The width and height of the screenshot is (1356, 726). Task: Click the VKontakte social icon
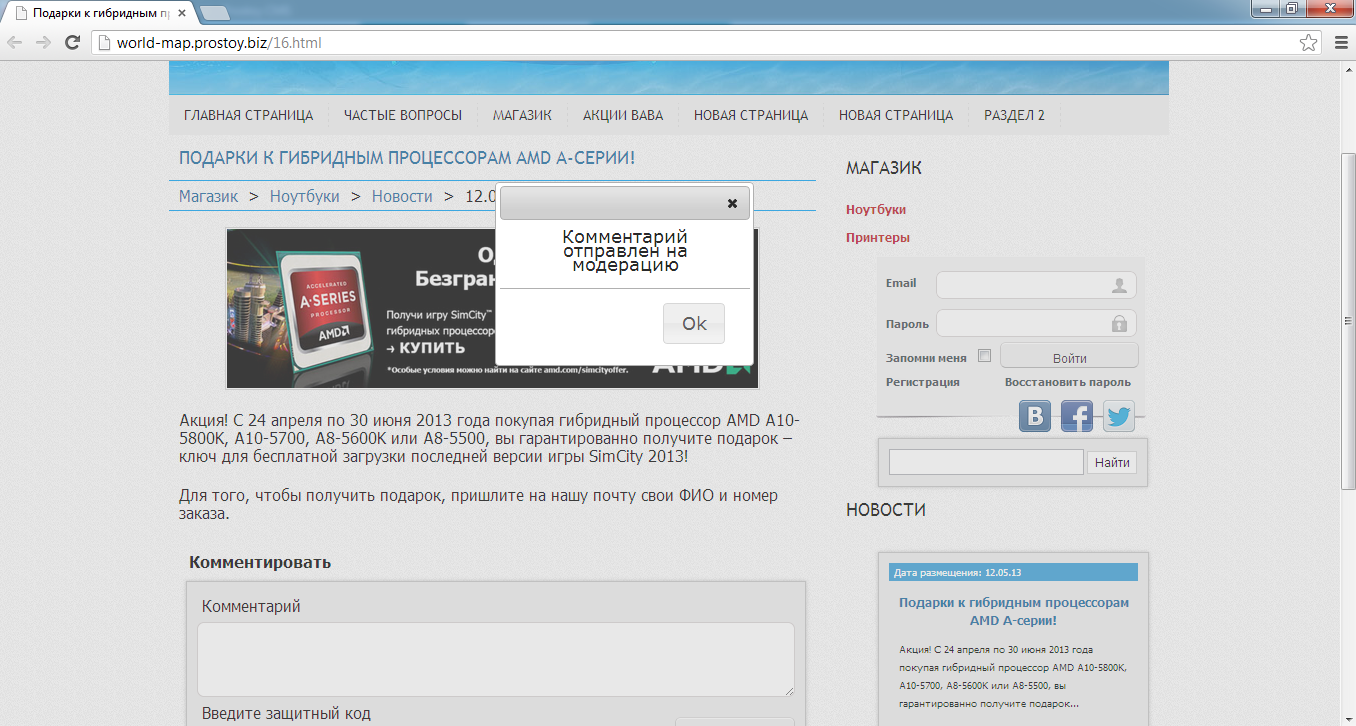(x=1035, y=416)
